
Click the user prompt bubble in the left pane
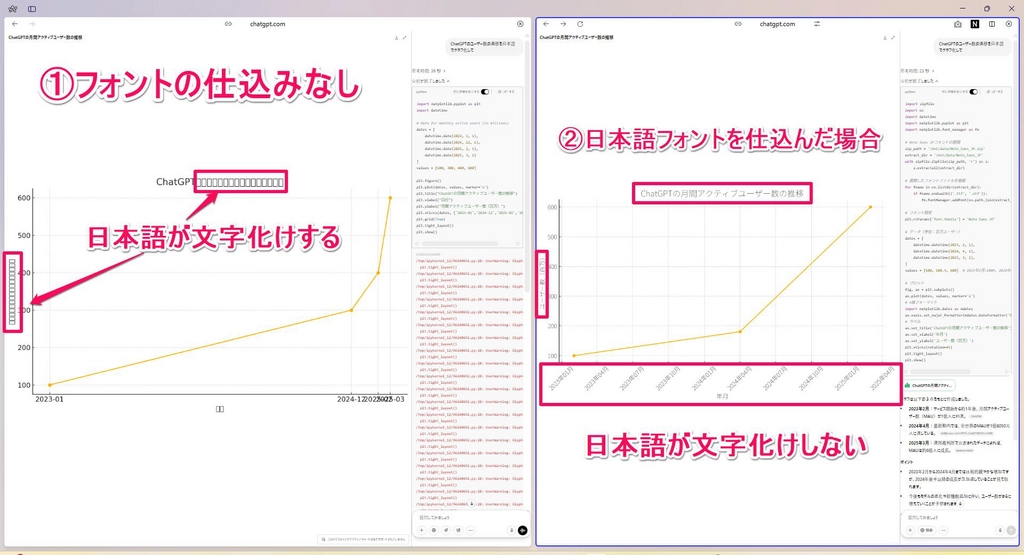tap(483, 47)
